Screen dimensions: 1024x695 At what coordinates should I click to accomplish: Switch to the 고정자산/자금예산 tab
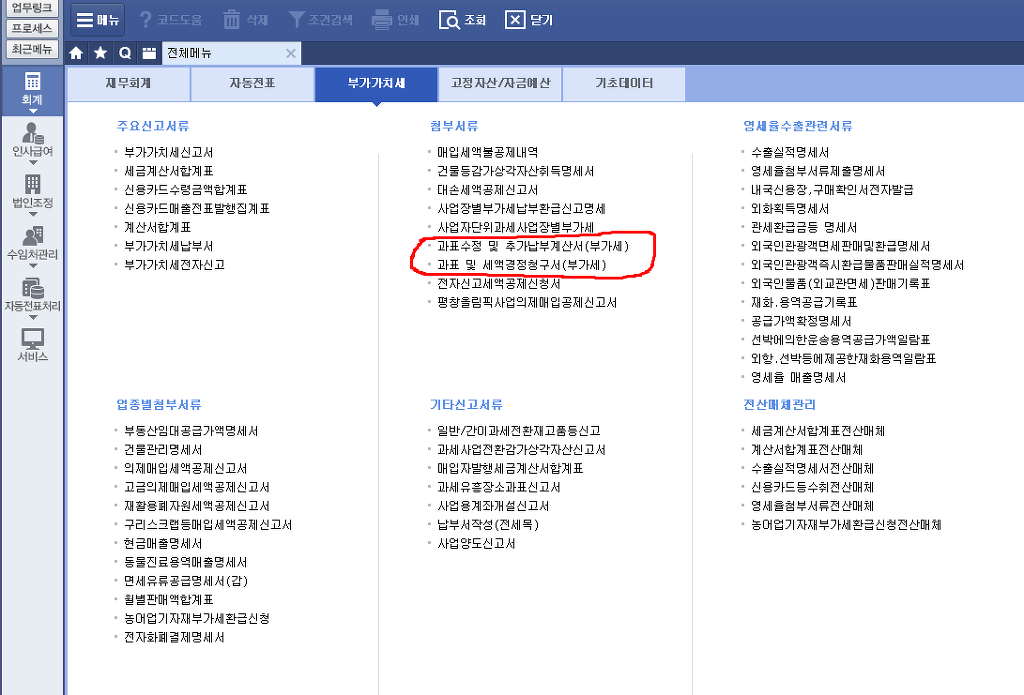[x=500, y=84]
